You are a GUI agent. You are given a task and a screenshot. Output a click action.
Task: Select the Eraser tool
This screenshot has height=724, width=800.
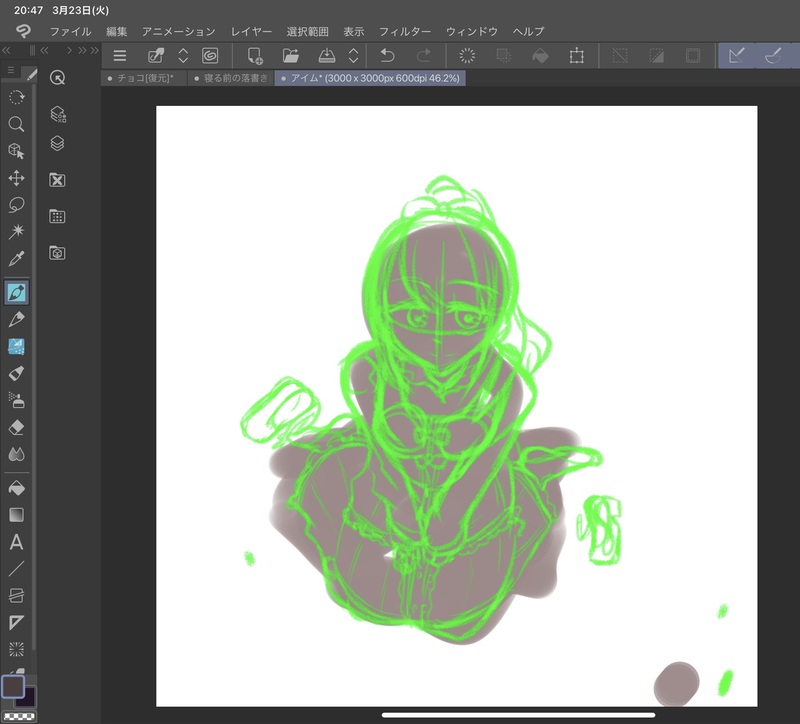tap(16, 428)
